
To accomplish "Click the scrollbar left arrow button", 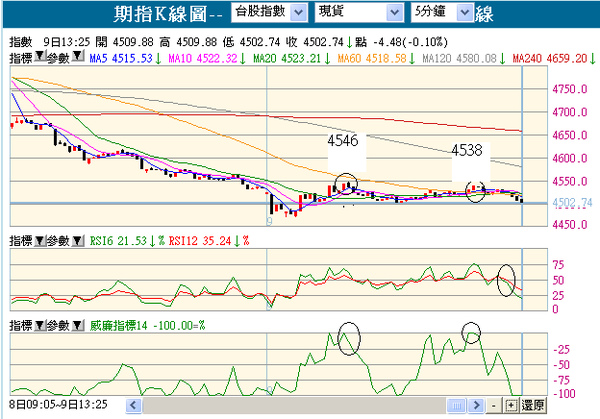I will (x=134, y=405).
